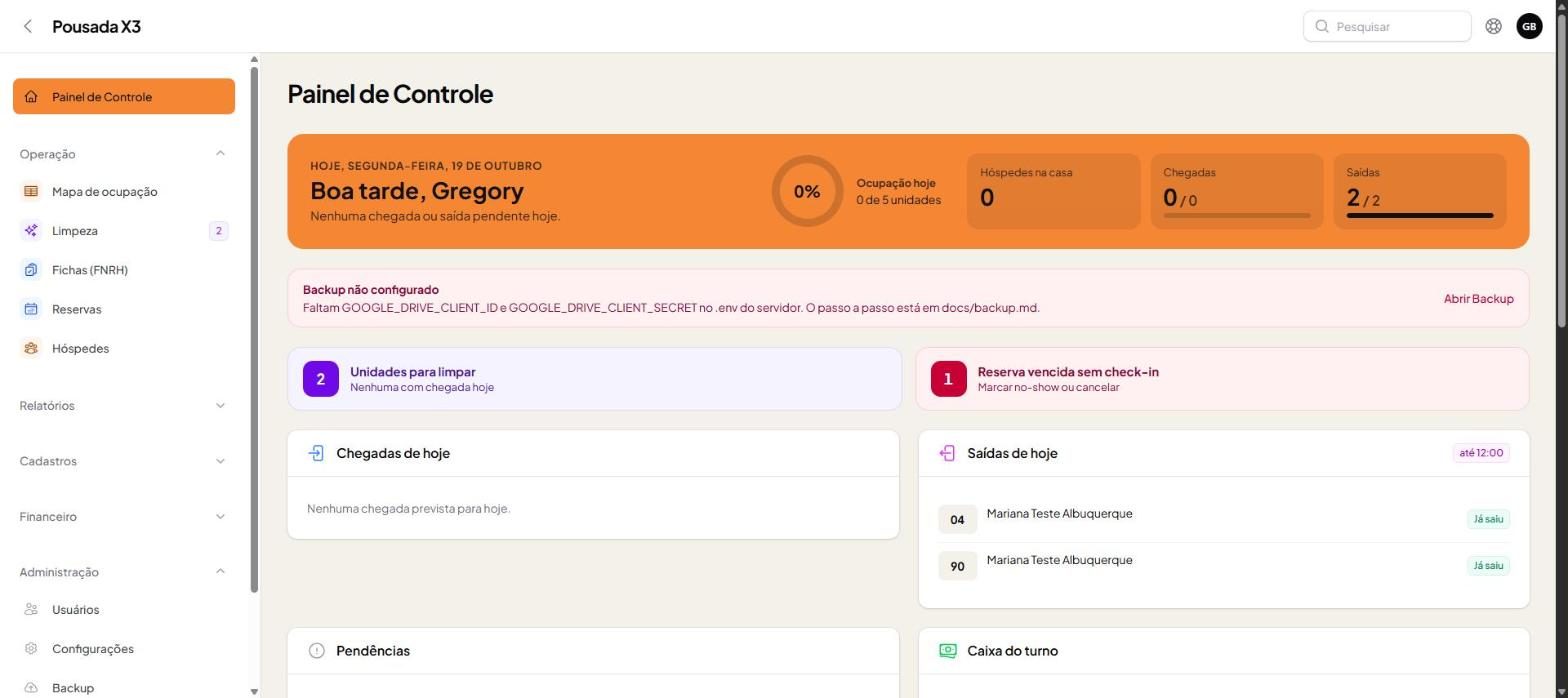Open the Unidades para limpar alert card
1568x698 pixels.
tap(594, 379)
